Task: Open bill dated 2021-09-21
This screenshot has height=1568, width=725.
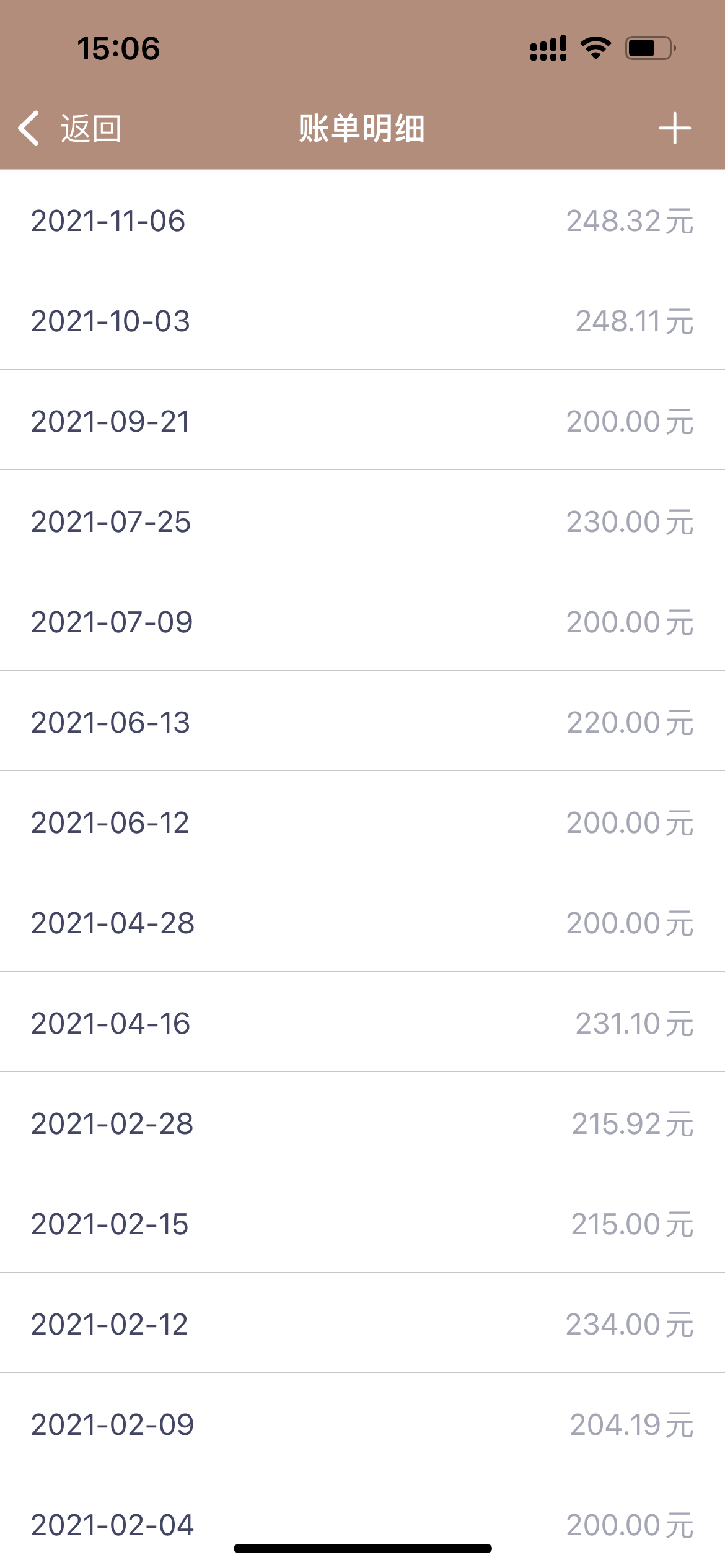Action: pos(362,421)
